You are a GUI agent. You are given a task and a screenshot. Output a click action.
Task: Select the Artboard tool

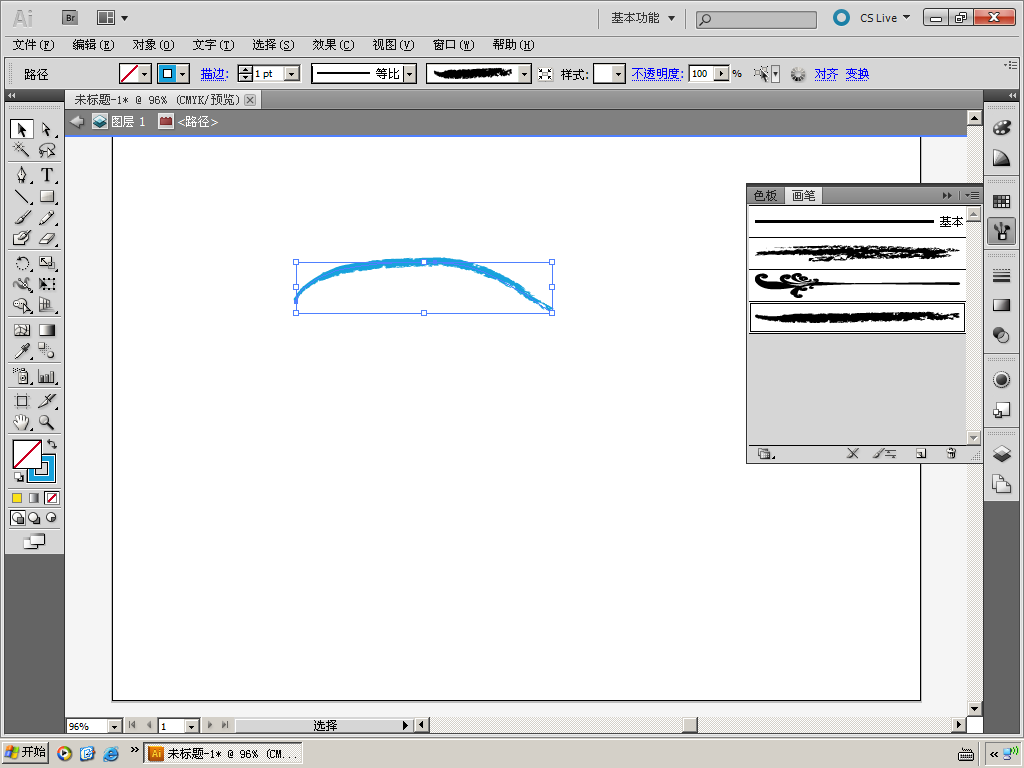[22, 400]
